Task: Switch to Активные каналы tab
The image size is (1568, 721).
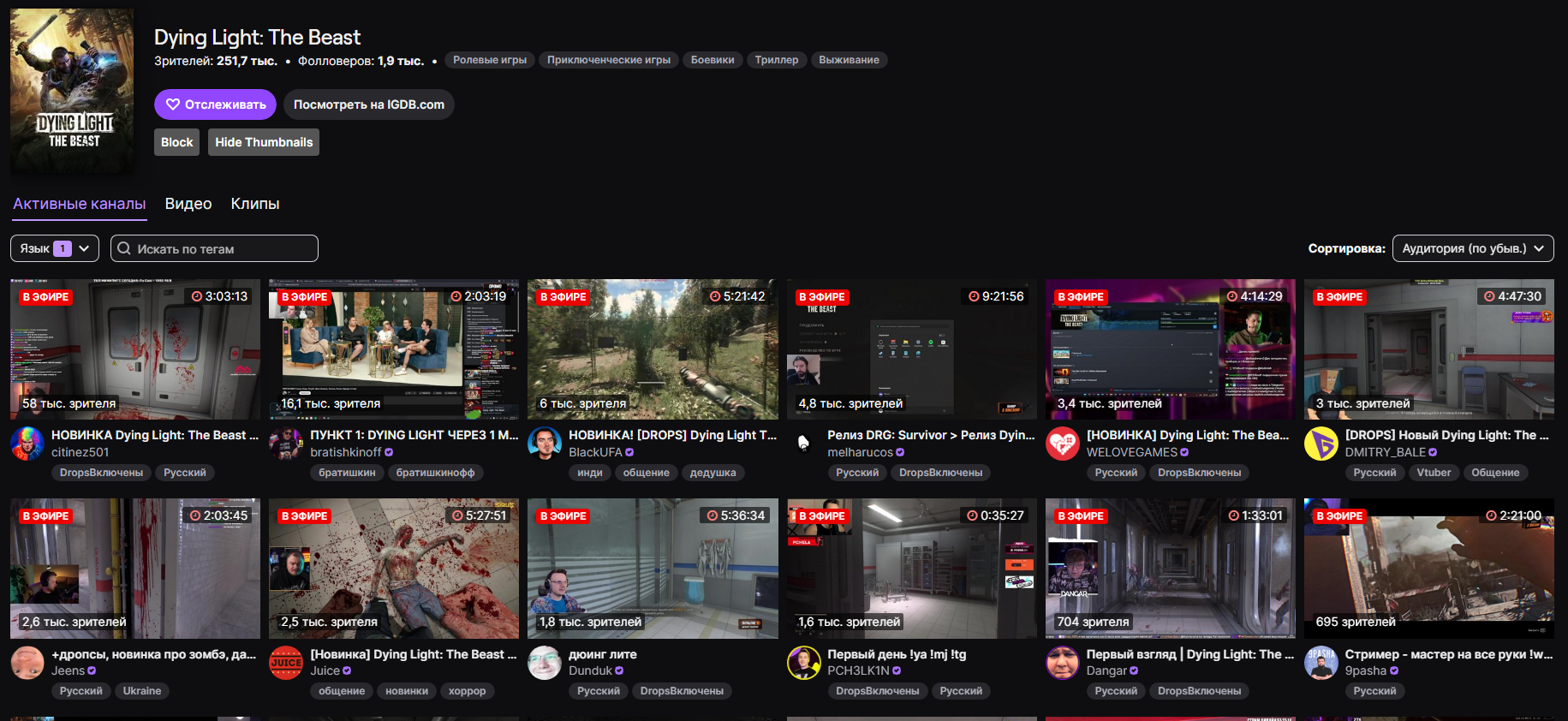Action: (x=79, y=204)
